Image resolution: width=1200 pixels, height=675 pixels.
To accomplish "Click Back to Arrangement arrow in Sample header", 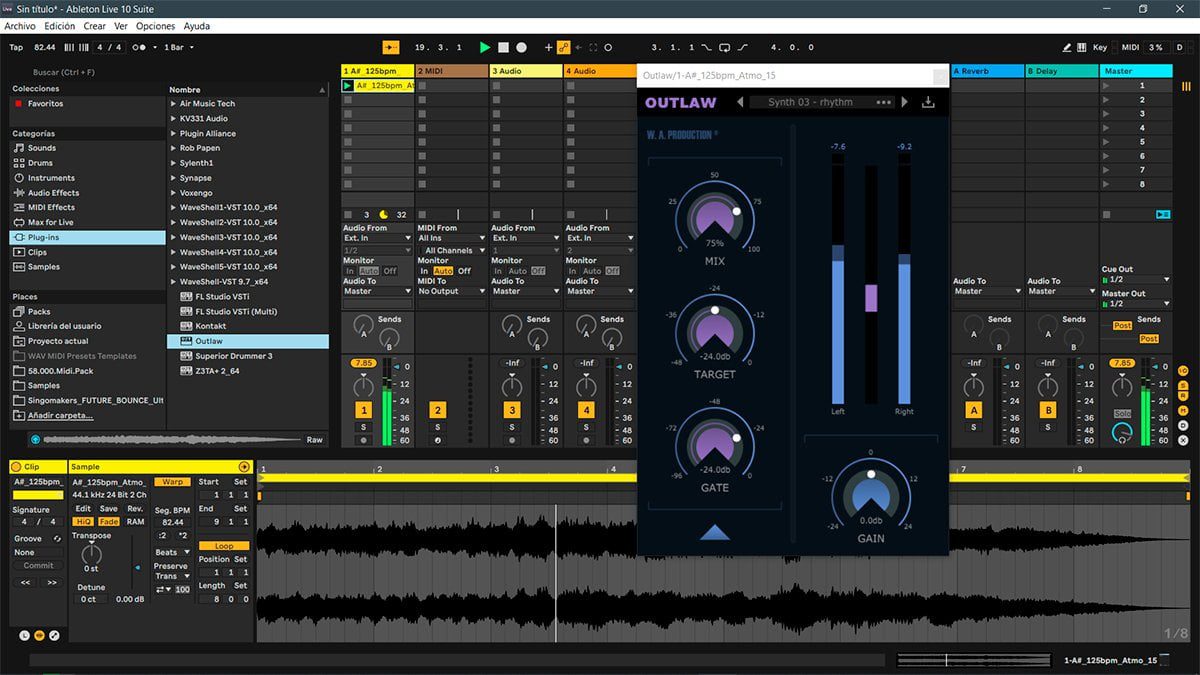I will coord(244,467).
